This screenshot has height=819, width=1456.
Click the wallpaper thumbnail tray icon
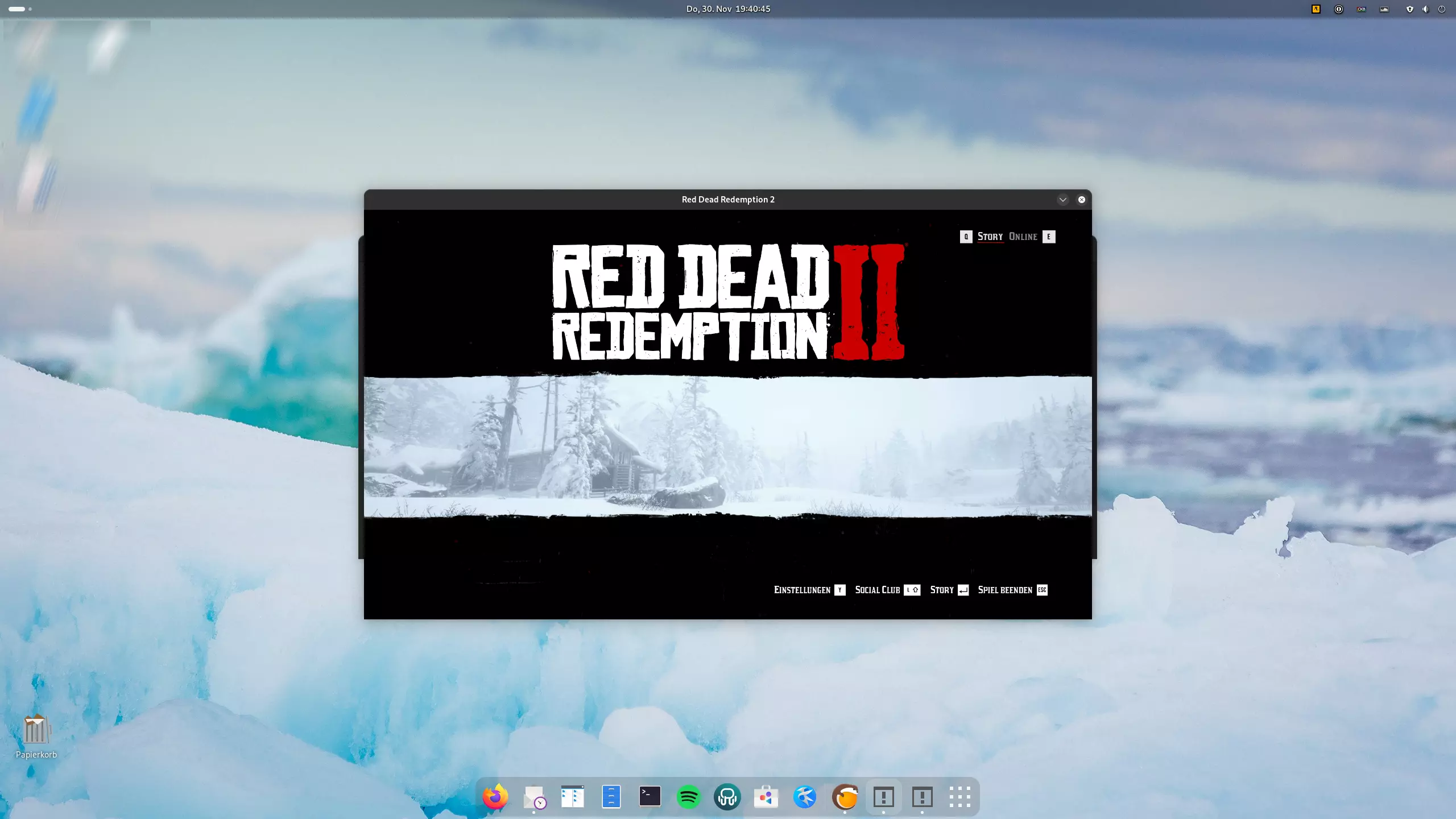point(1384,9)
